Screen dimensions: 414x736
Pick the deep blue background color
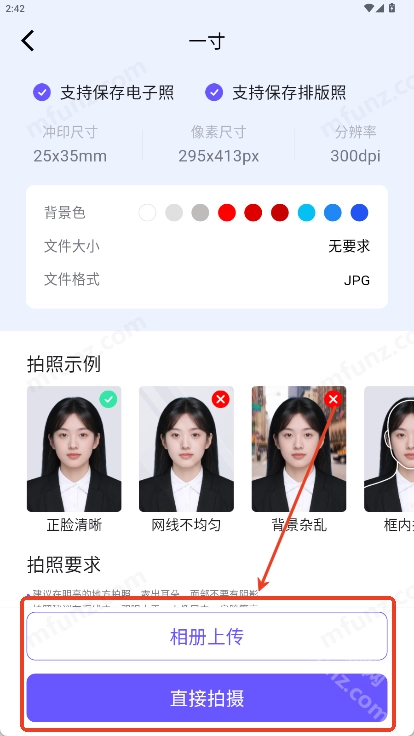[360, 213]
